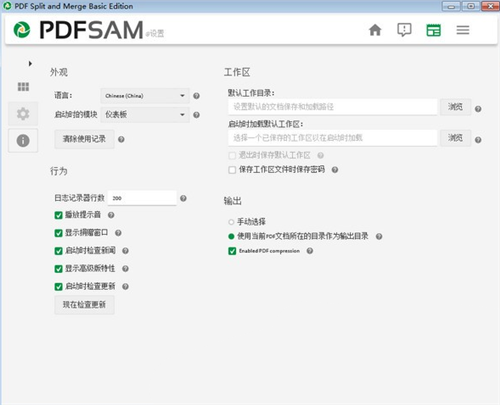
Task: Toggle 保存工作区文件时保存密码 checkbox
Action: click(x=232, y=170)
